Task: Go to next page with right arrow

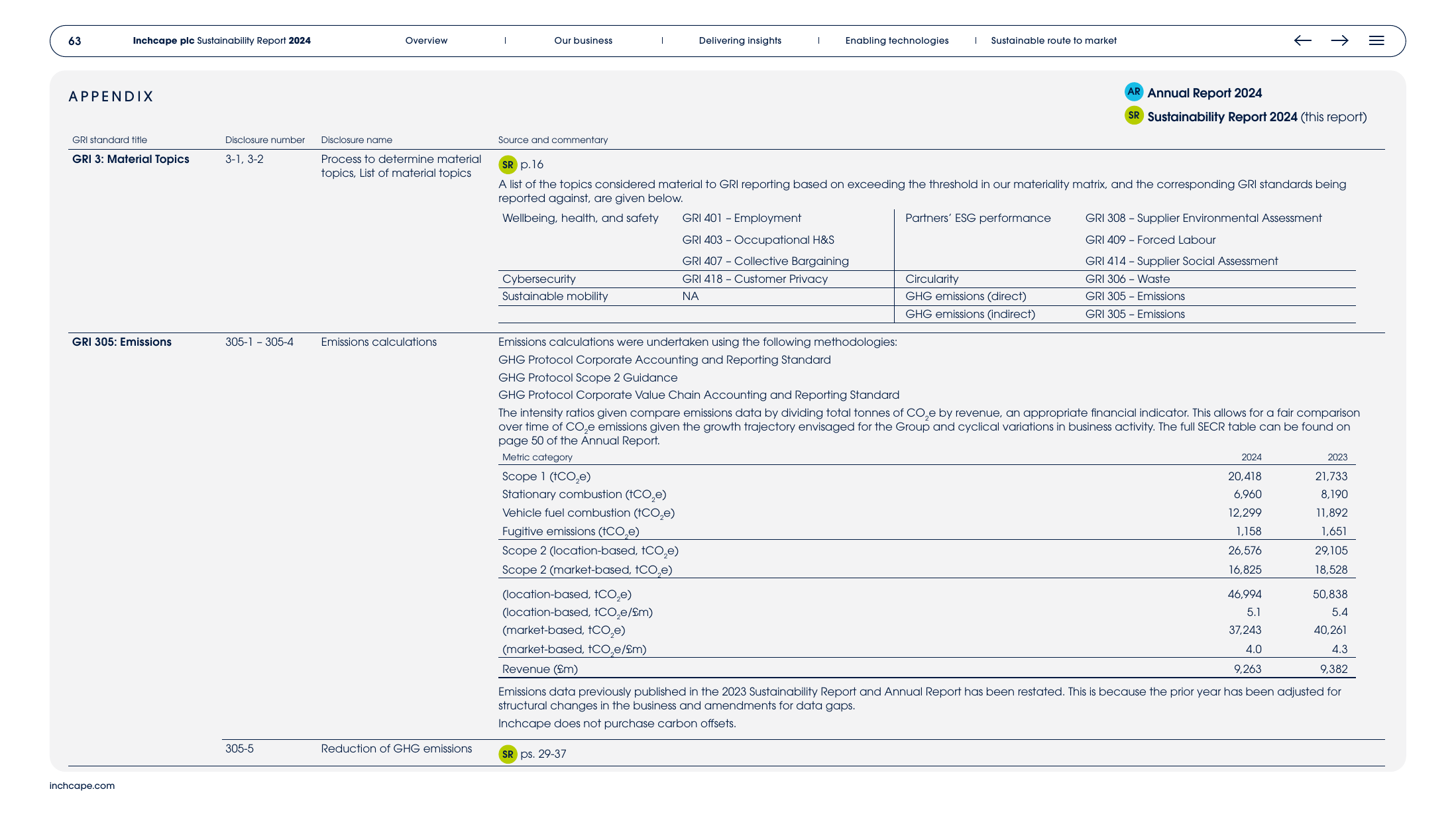Action: (x=1339, y=40)
